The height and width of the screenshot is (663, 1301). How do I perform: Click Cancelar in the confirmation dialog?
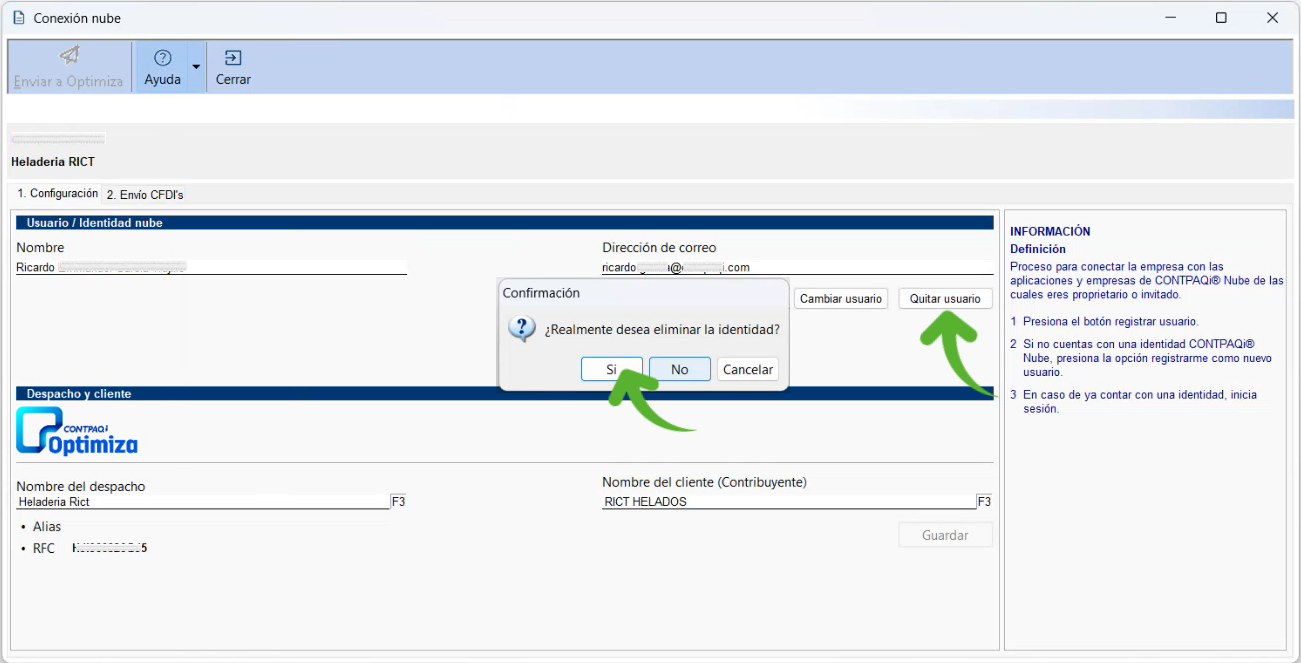[x=747, y=369]
